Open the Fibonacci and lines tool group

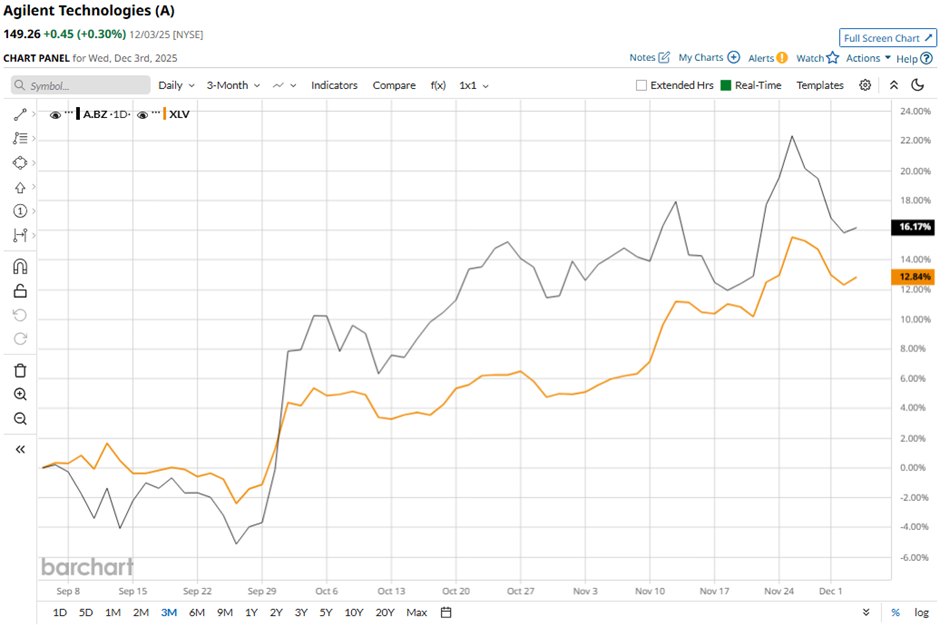click(20, 138)
